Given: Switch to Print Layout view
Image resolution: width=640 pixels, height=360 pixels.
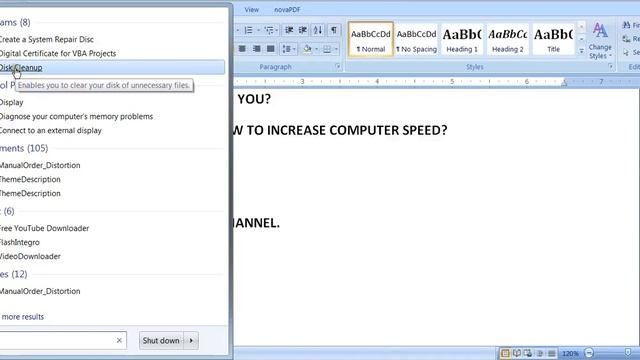Looking at the screenshot, I should click(505, 353).
